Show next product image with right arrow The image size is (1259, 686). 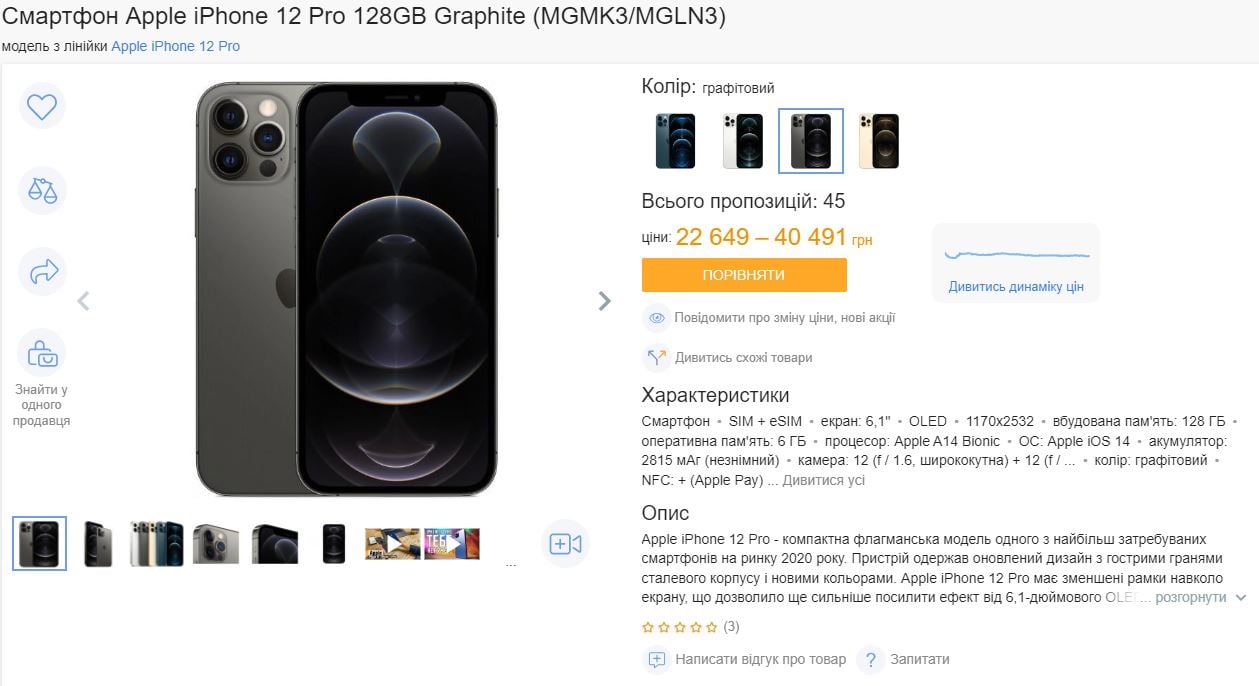pyautogui.click(x=604, y=301)
